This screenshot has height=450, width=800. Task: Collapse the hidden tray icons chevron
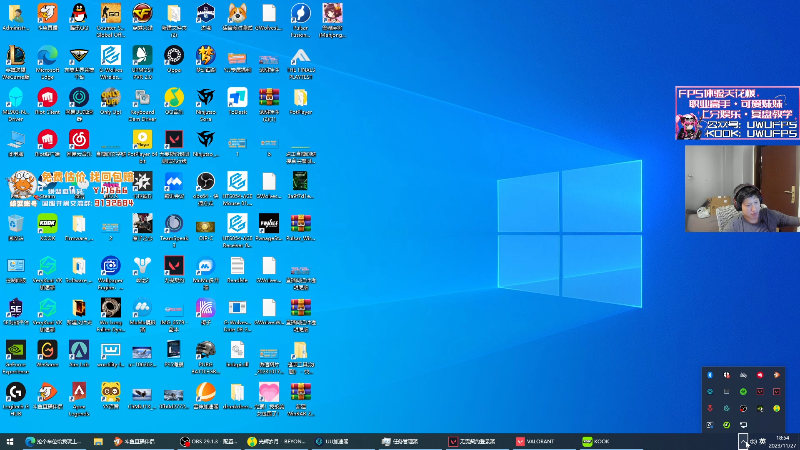[x=743, y=441]
